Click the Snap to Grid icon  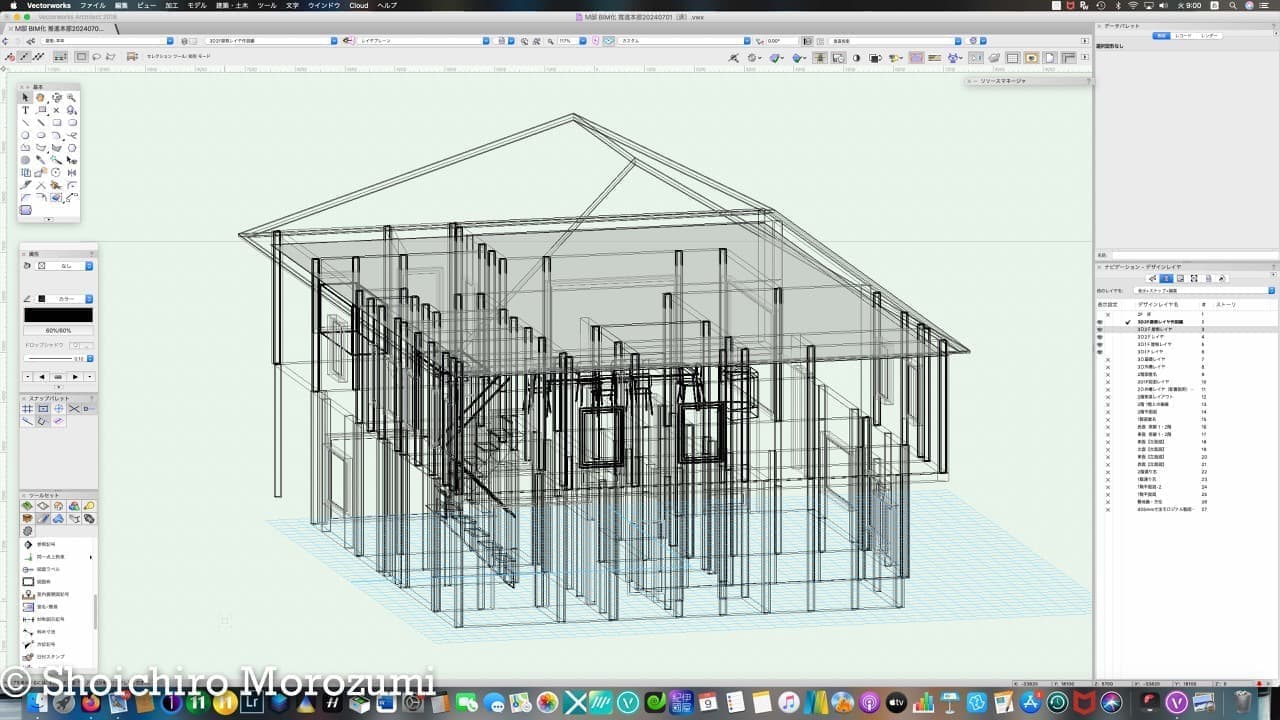28,409
